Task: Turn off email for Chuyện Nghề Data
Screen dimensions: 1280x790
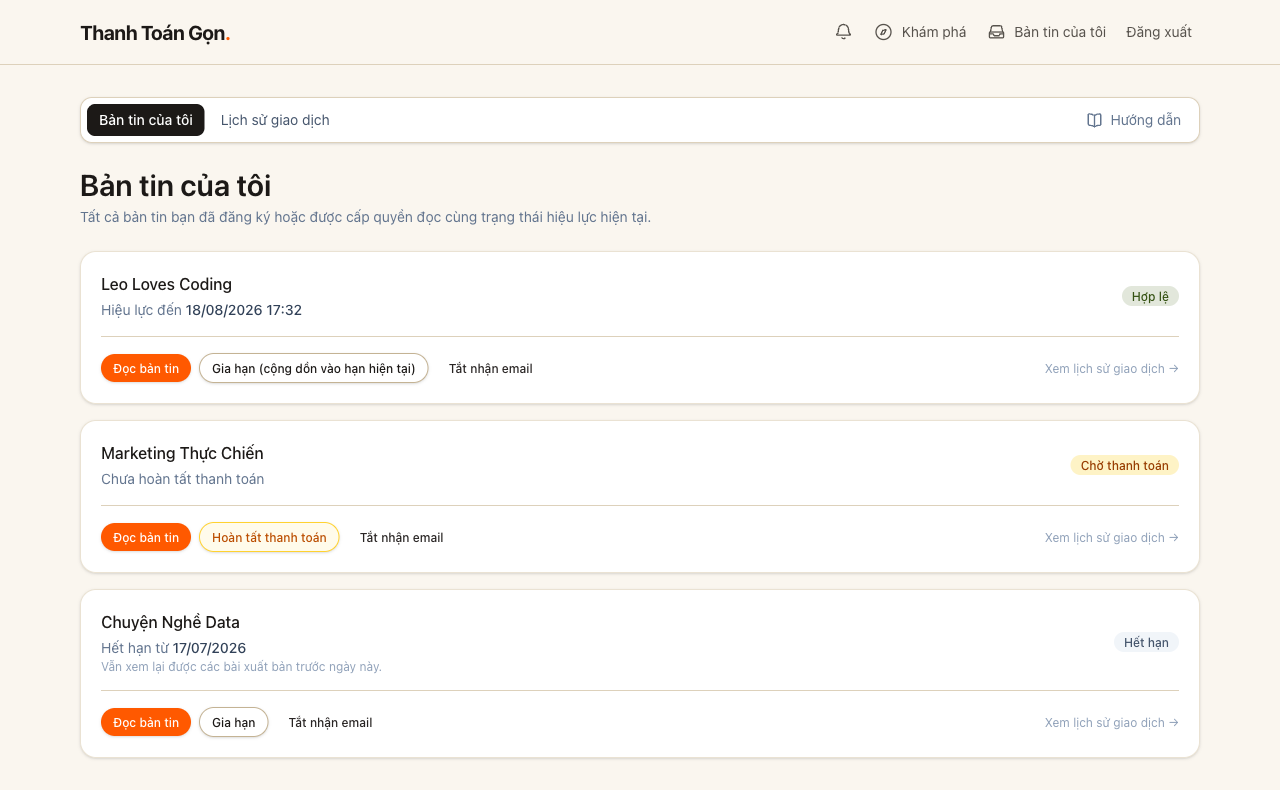Action: (x=331, y=722)
